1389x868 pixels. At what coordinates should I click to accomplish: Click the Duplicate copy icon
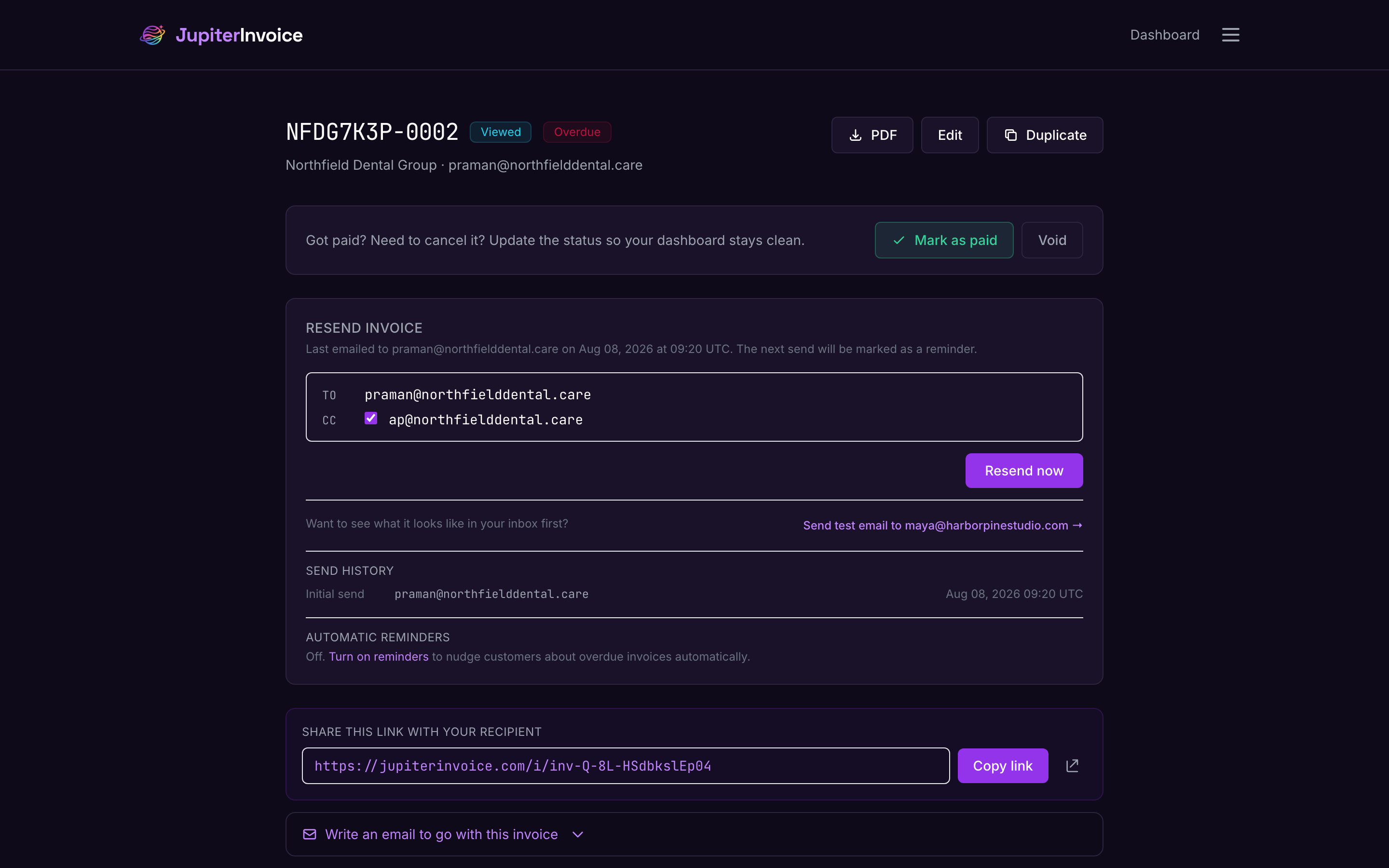[x=1011, y=135]
